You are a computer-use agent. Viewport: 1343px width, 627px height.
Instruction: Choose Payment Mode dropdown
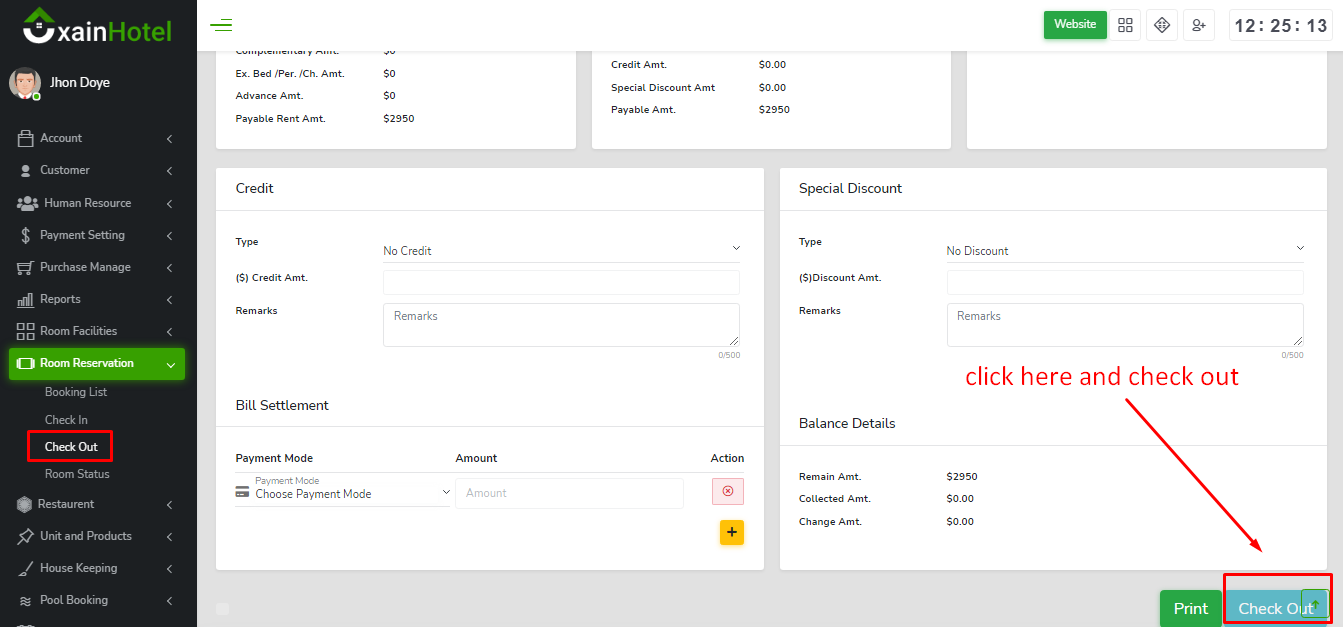point(343,492)
